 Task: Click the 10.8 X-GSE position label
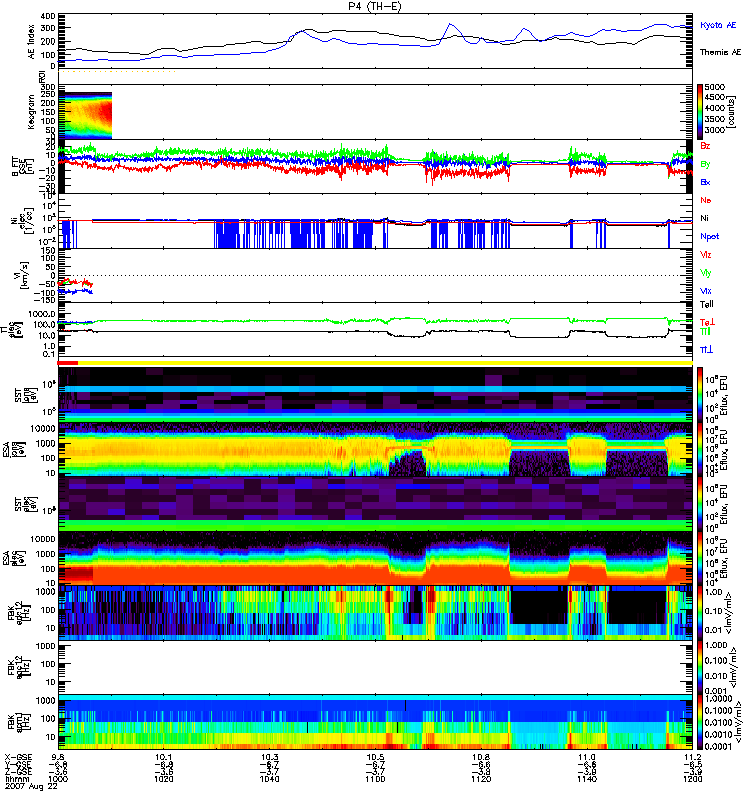pos(481,757)
